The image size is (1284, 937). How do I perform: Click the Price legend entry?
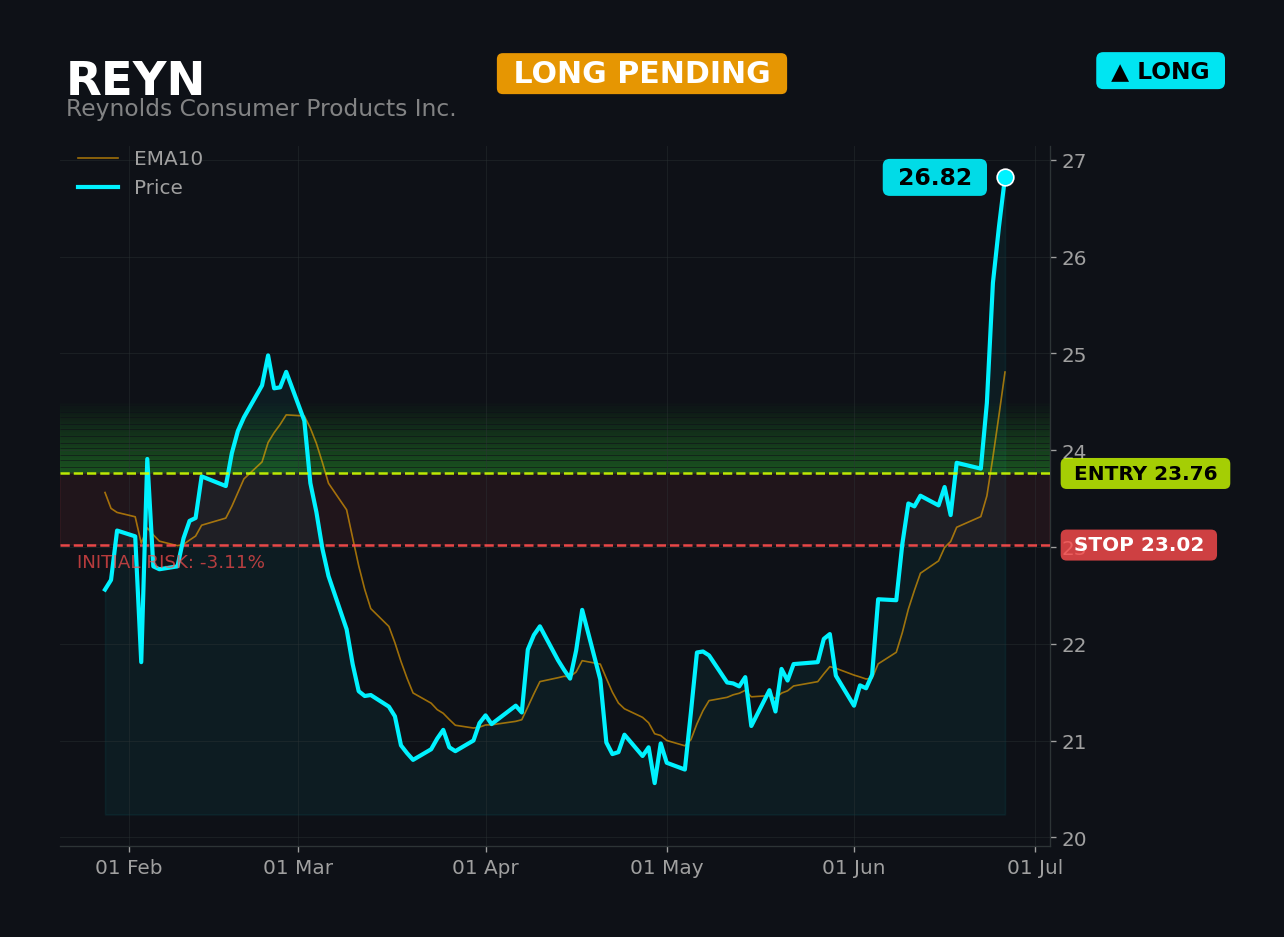130,188
